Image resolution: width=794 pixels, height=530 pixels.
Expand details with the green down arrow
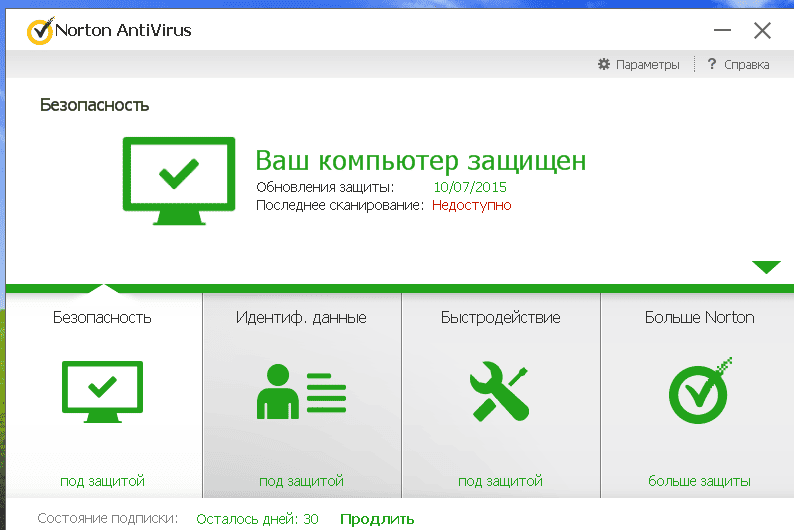click(x=766, y=267)
